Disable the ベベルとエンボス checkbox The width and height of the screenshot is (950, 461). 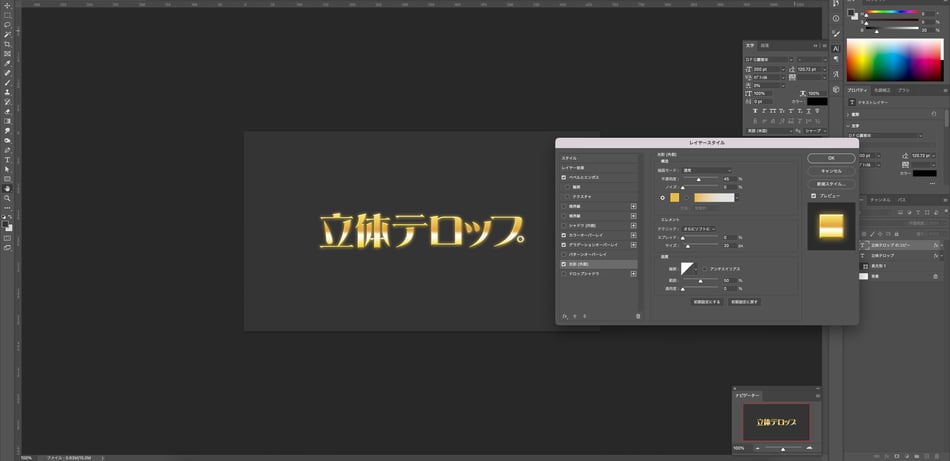pos(564,177)
